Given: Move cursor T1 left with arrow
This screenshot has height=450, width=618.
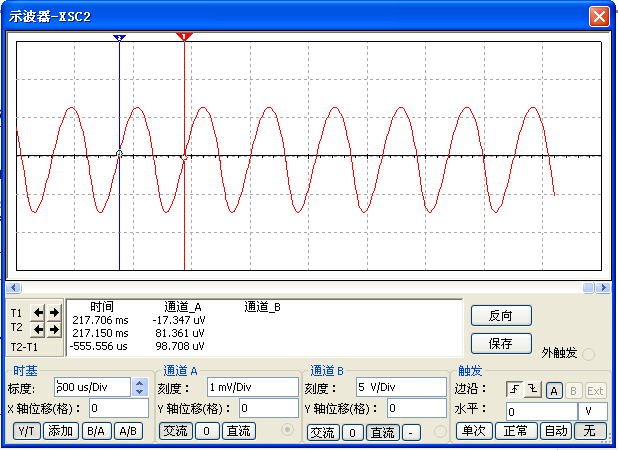Looking at the screenshot, I should 39,312.
